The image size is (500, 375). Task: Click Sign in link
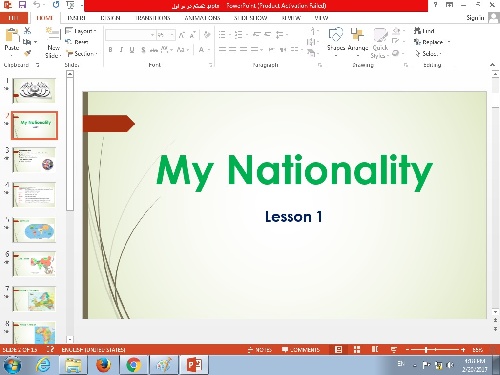pos(475,18)
